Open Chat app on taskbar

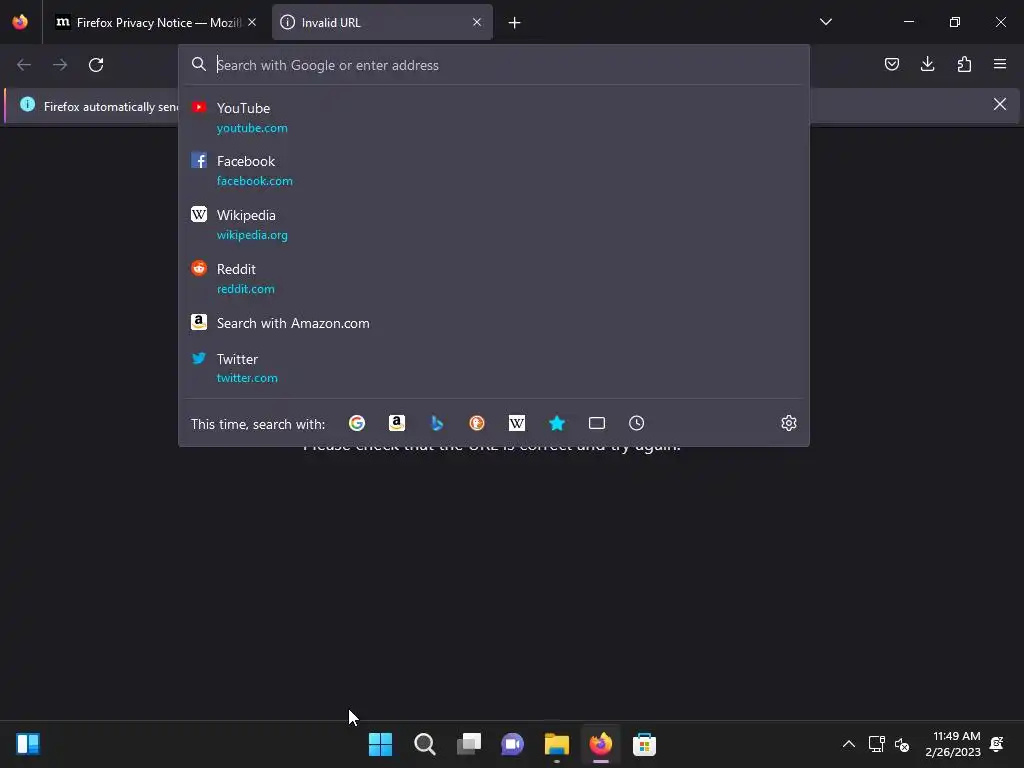(x=513, y=744)
